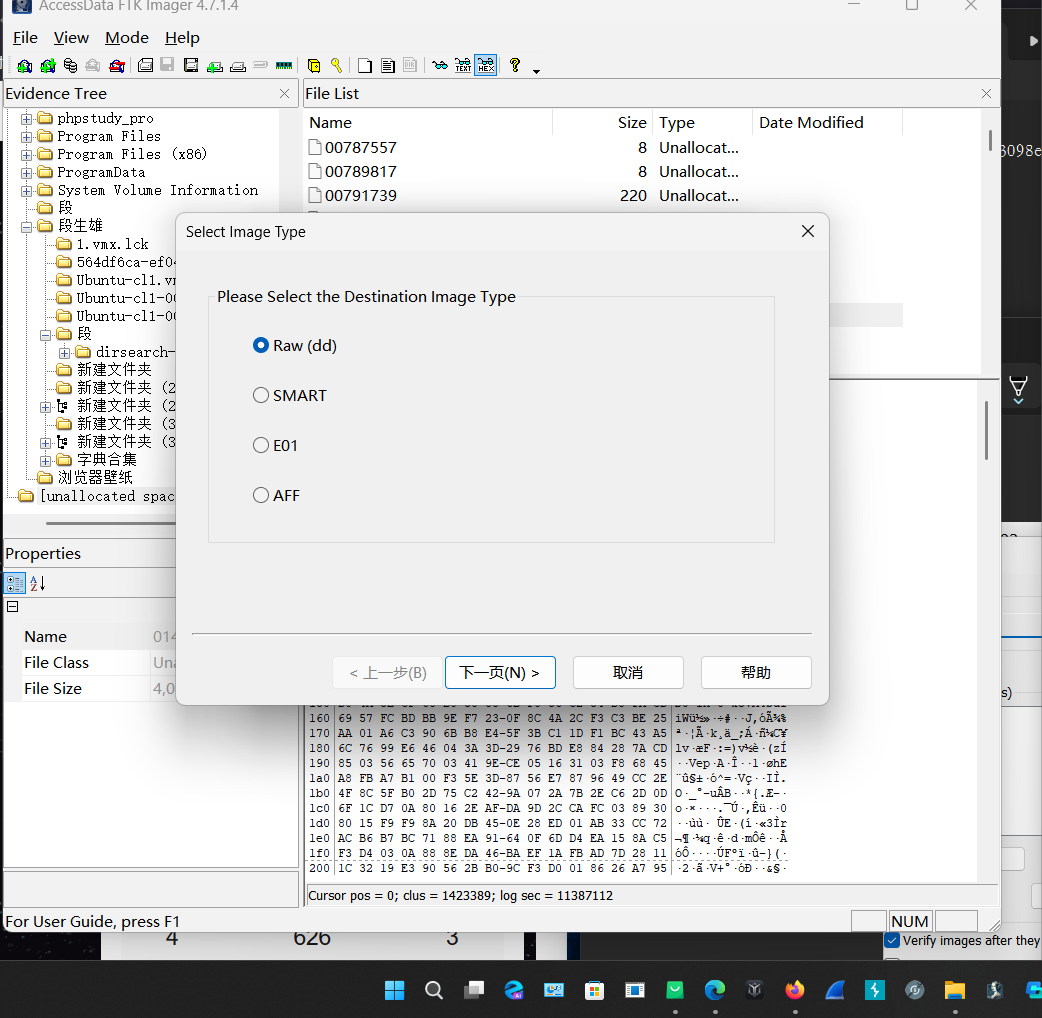The image size is (1042, 1018).
Task: Click Export File Hash List icon
Action: [x=388, y=65]
